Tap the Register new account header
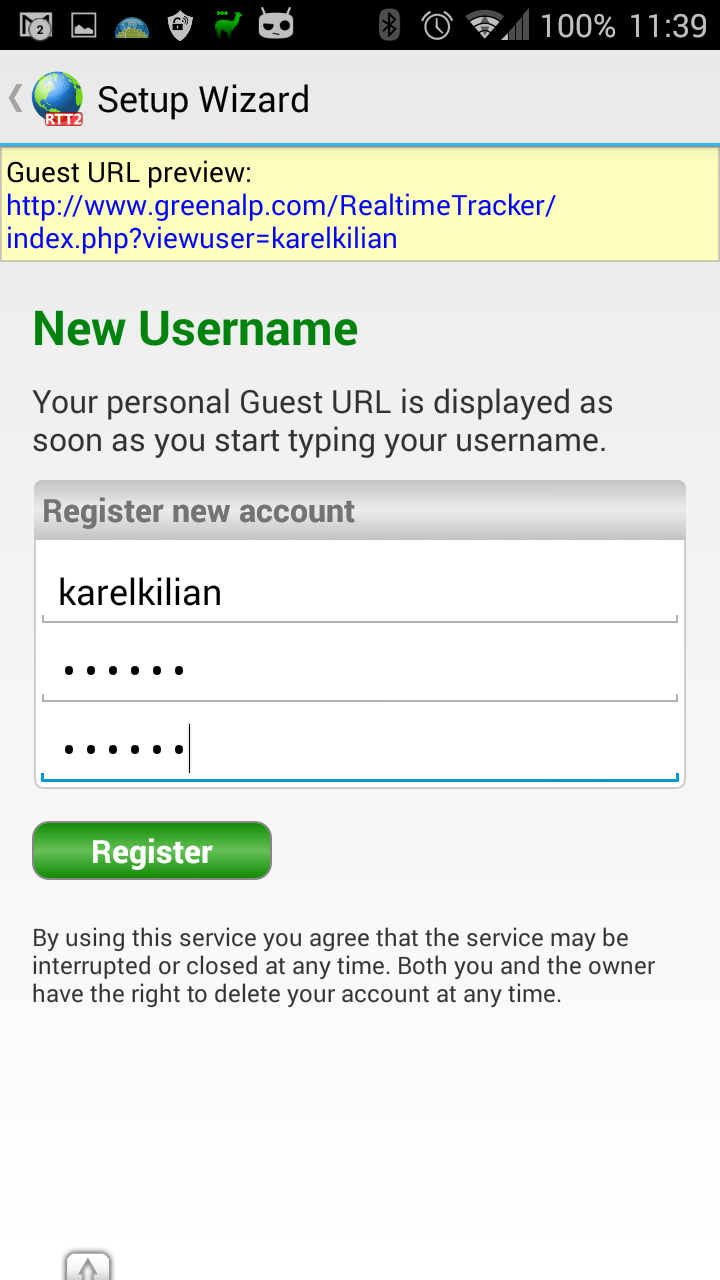The width and height of the screenshot is (720, 1280). click(x=199, y=511)
